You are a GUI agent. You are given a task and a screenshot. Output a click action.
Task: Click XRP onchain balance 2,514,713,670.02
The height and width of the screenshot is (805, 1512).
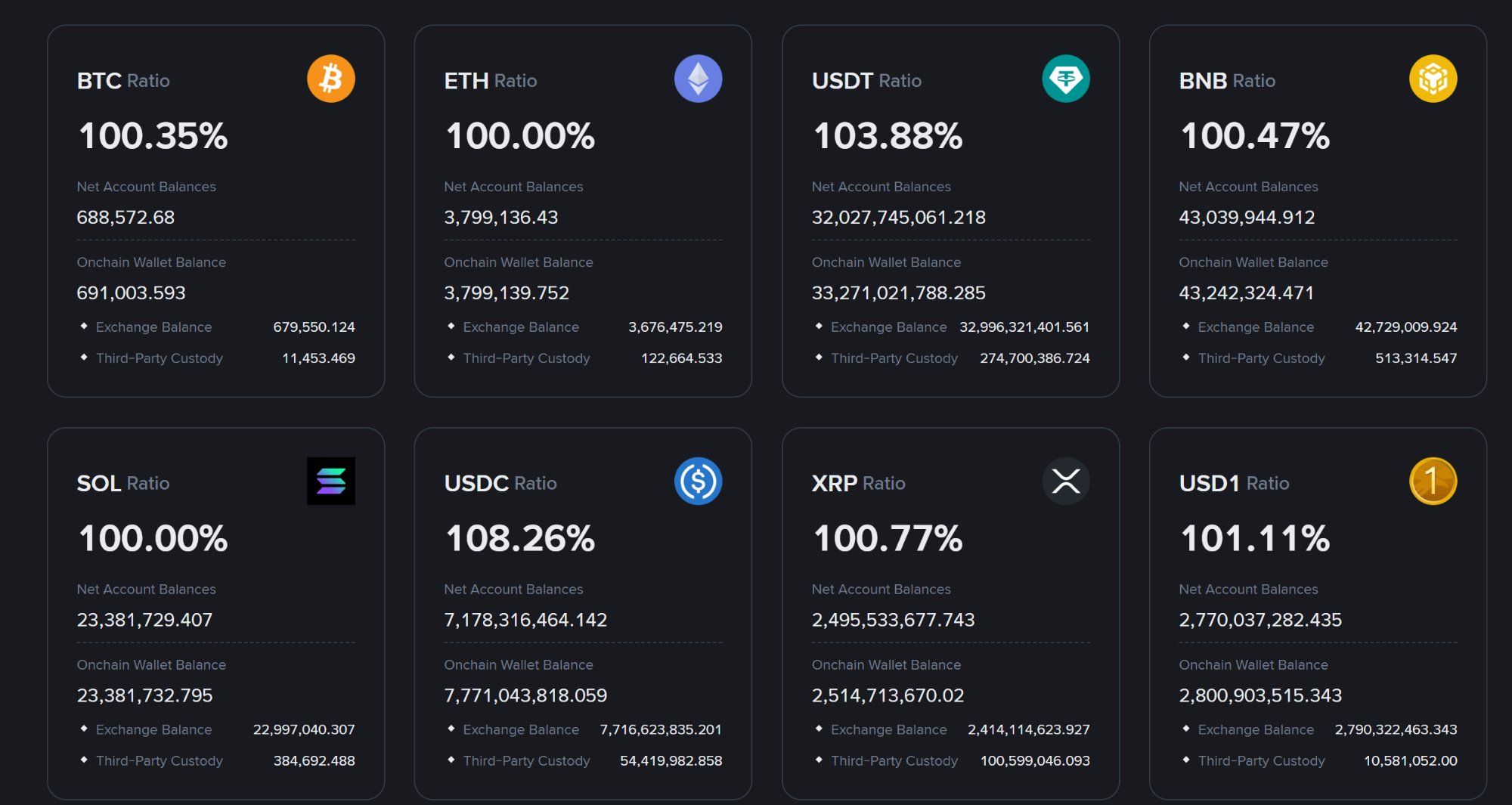888,696
